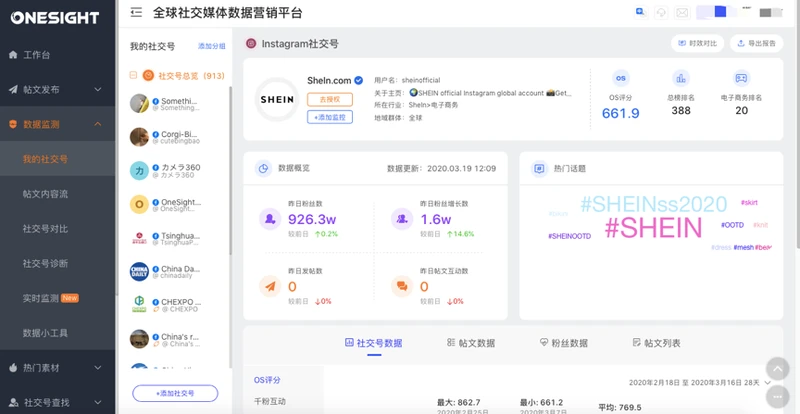This screenshot has height=414, width=800.
Task: Click the account list scrollbar
Action: pos(230,171)
